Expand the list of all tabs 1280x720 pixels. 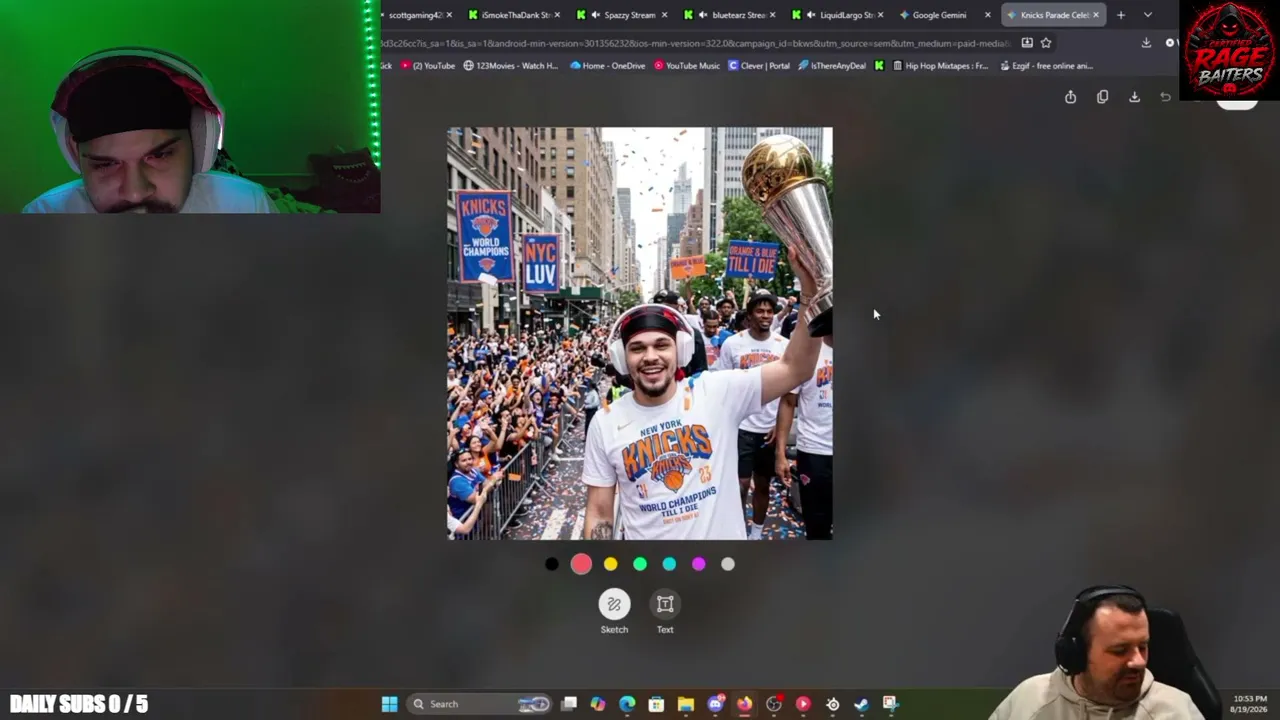(x=1148, y=15)
